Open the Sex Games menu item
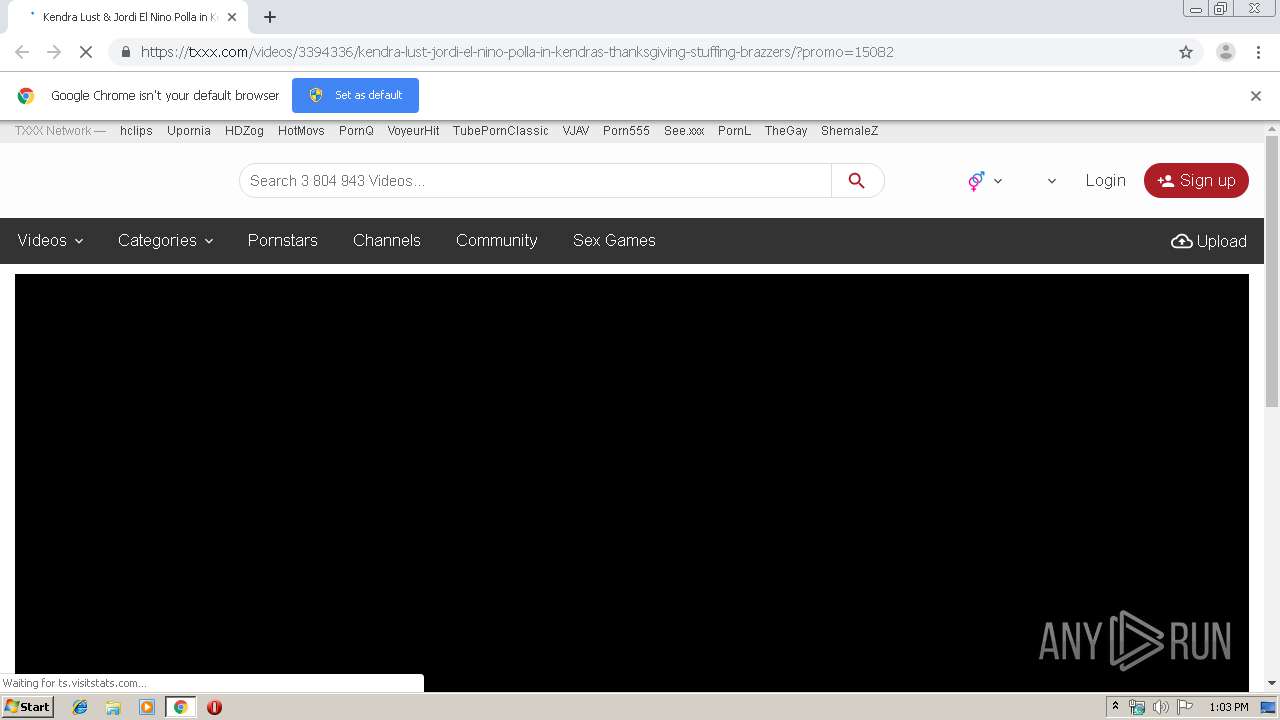This screenshot has width=1280, height=720. click(614, 241)
